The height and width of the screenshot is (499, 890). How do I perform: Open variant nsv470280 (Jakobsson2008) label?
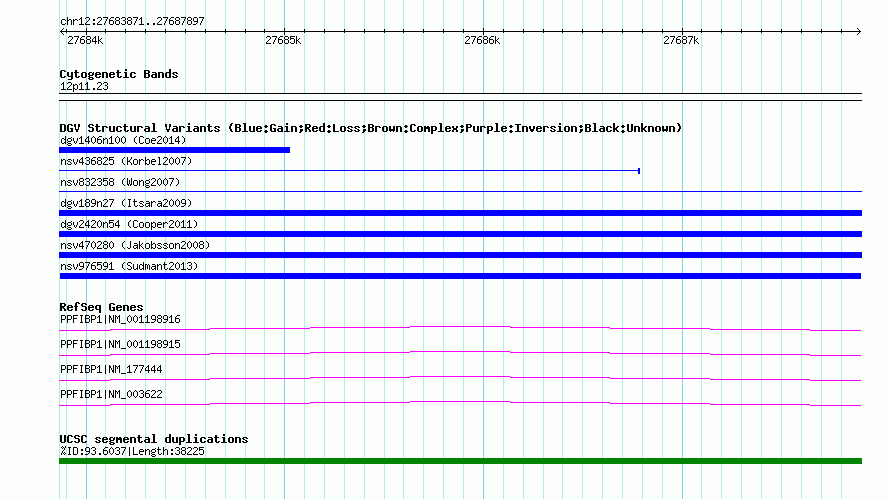[x=135, y=245]
